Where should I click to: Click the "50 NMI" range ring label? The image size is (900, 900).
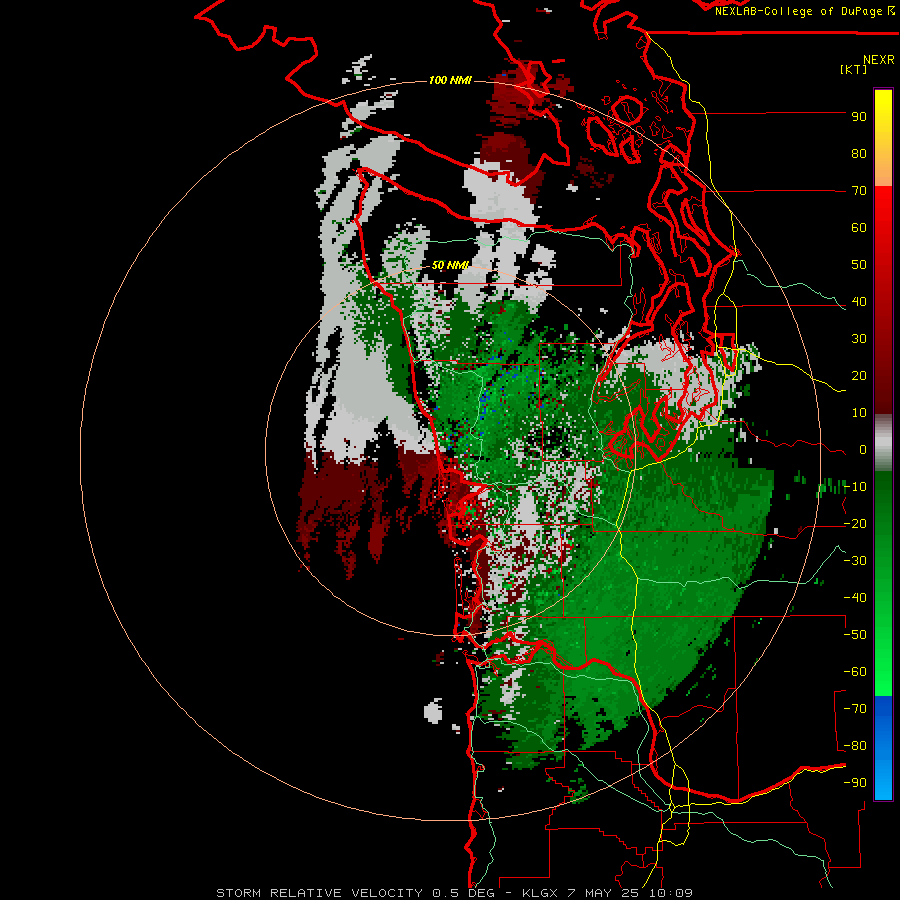click(450, 265)
